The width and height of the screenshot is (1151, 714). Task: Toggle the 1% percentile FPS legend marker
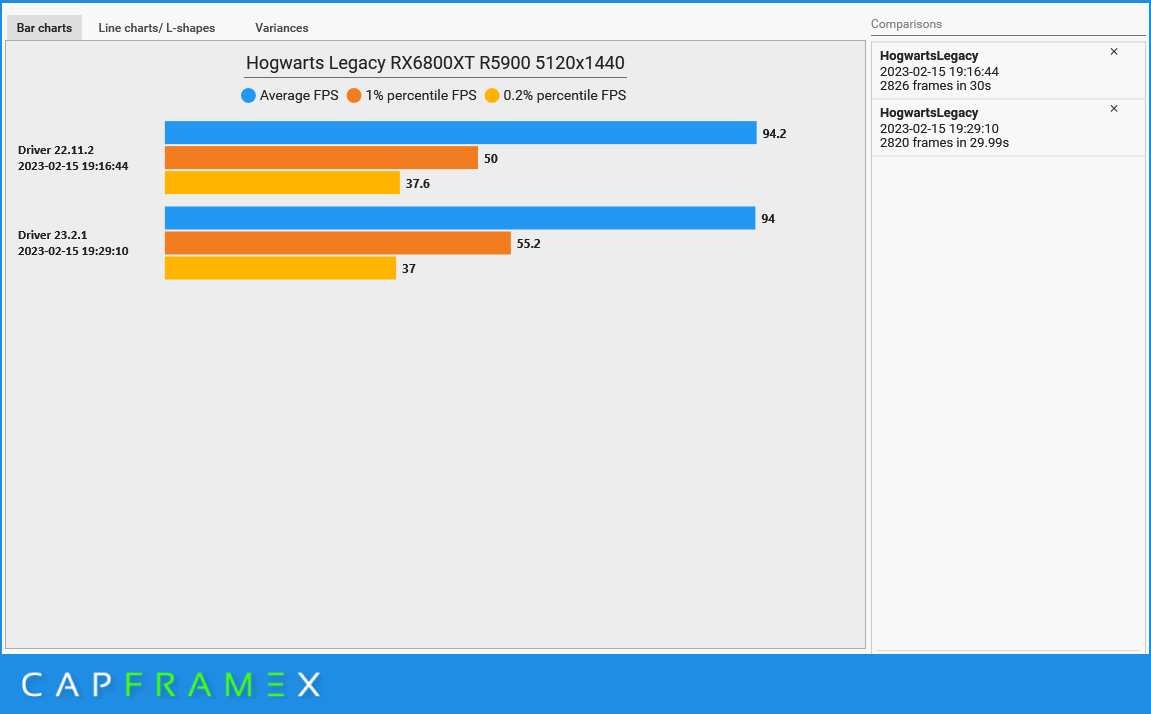pos(354,95)
